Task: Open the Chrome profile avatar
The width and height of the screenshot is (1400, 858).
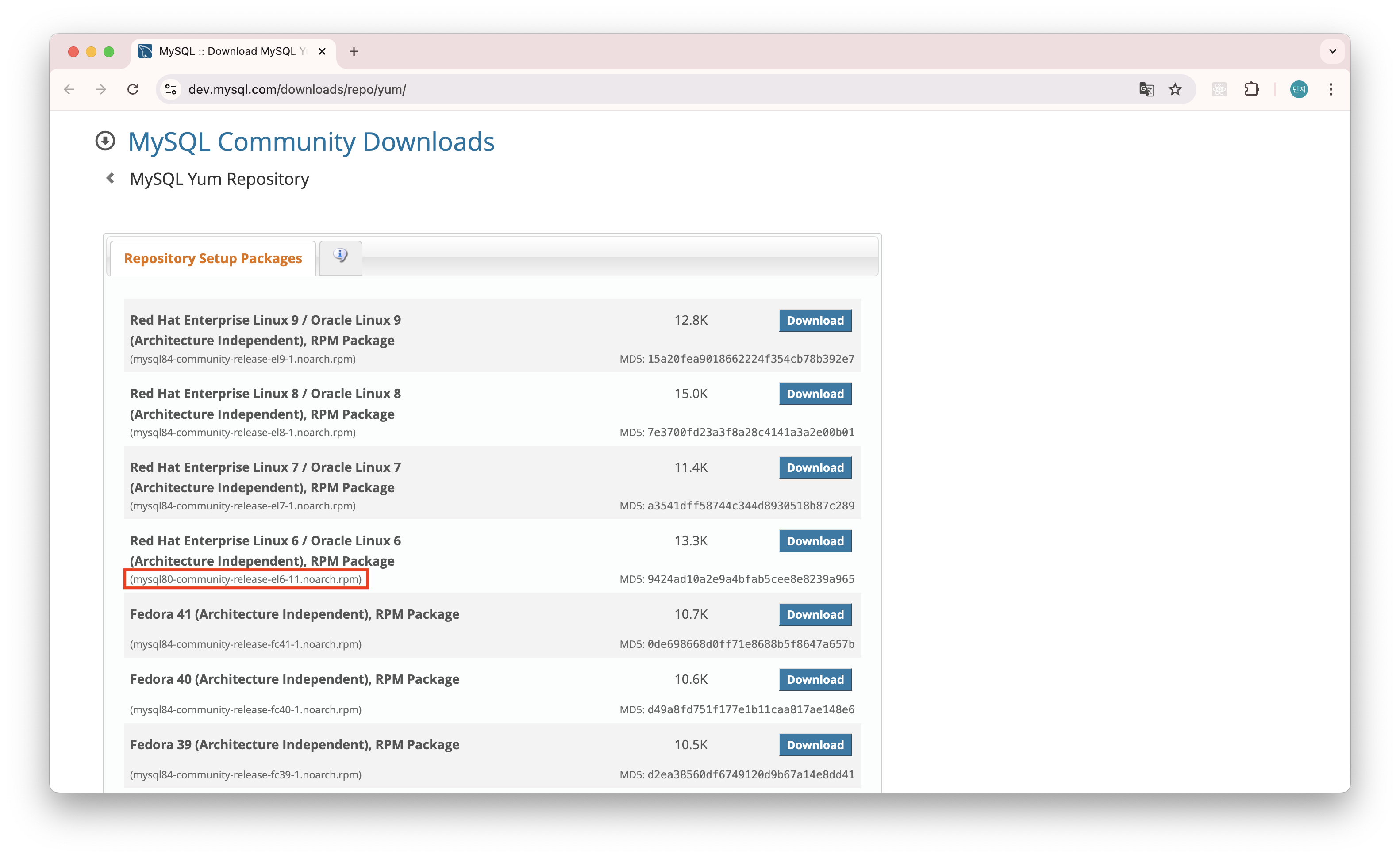Action: coord(1299,90)
